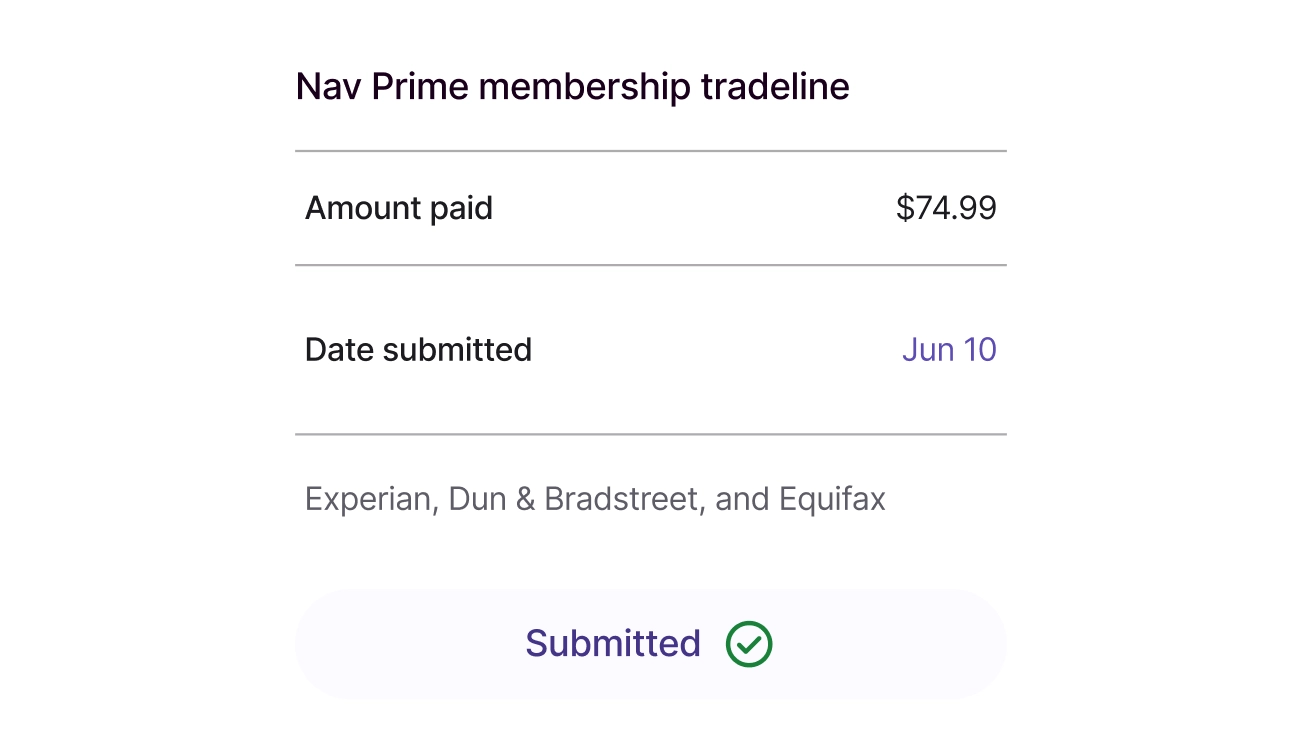Select the $74.99 amount value
The width and height of the screenshot is (1304, 754).
pyautogui.click(x=946, y=207)
